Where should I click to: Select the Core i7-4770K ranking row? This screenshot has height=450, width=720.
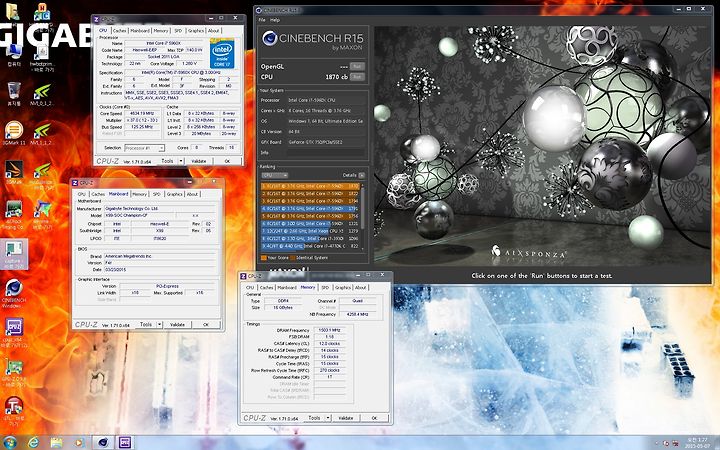310,246
